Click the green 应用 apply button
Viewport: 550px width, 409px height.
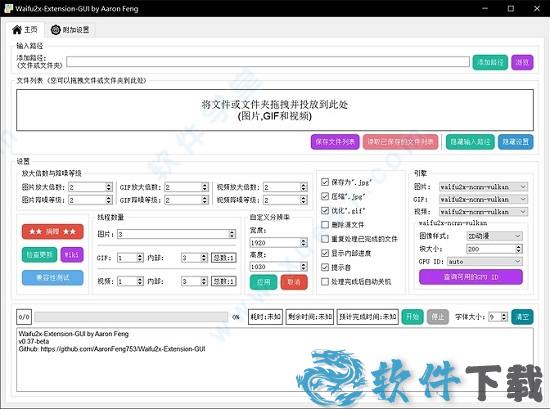[x=263, y=282]
